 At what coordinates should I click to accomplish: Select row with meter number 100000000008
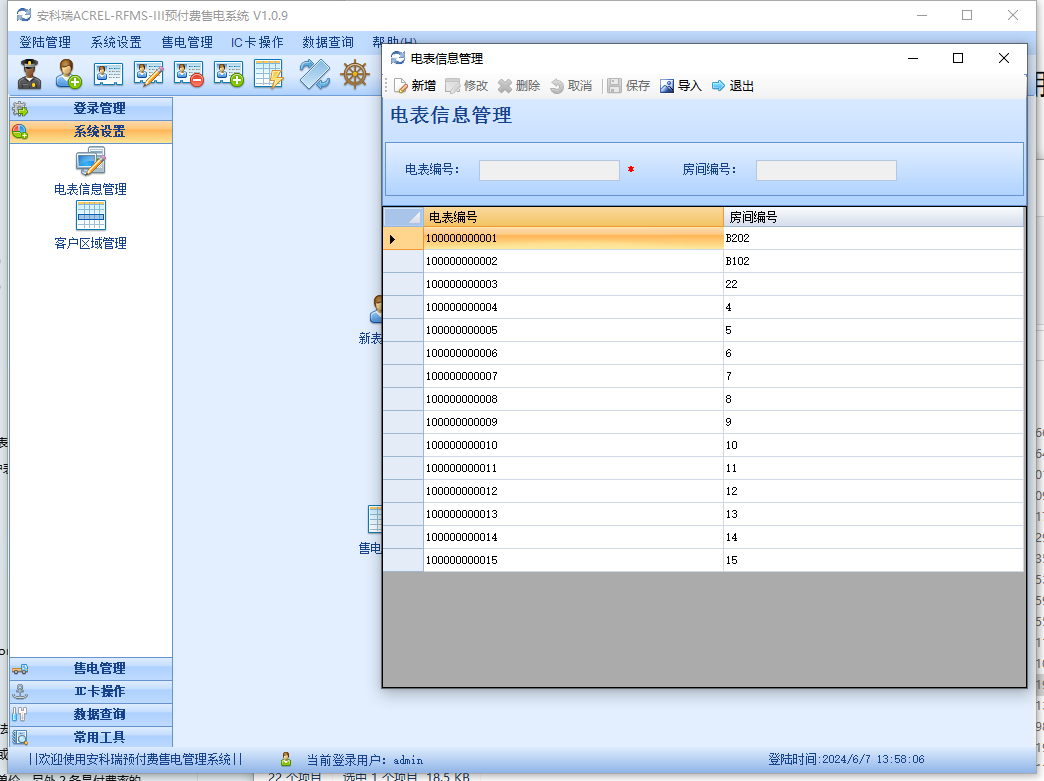pos(572,399)
